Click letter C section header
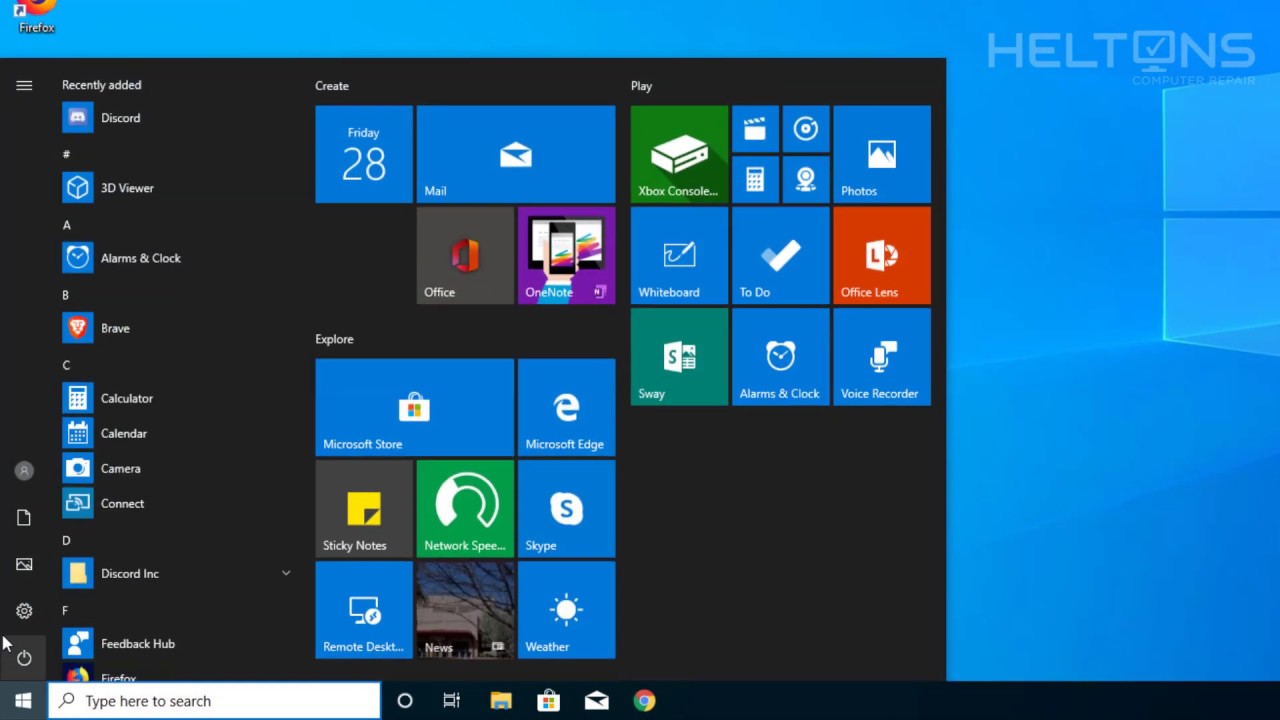Screen dimensions: 1280x720 66,365
